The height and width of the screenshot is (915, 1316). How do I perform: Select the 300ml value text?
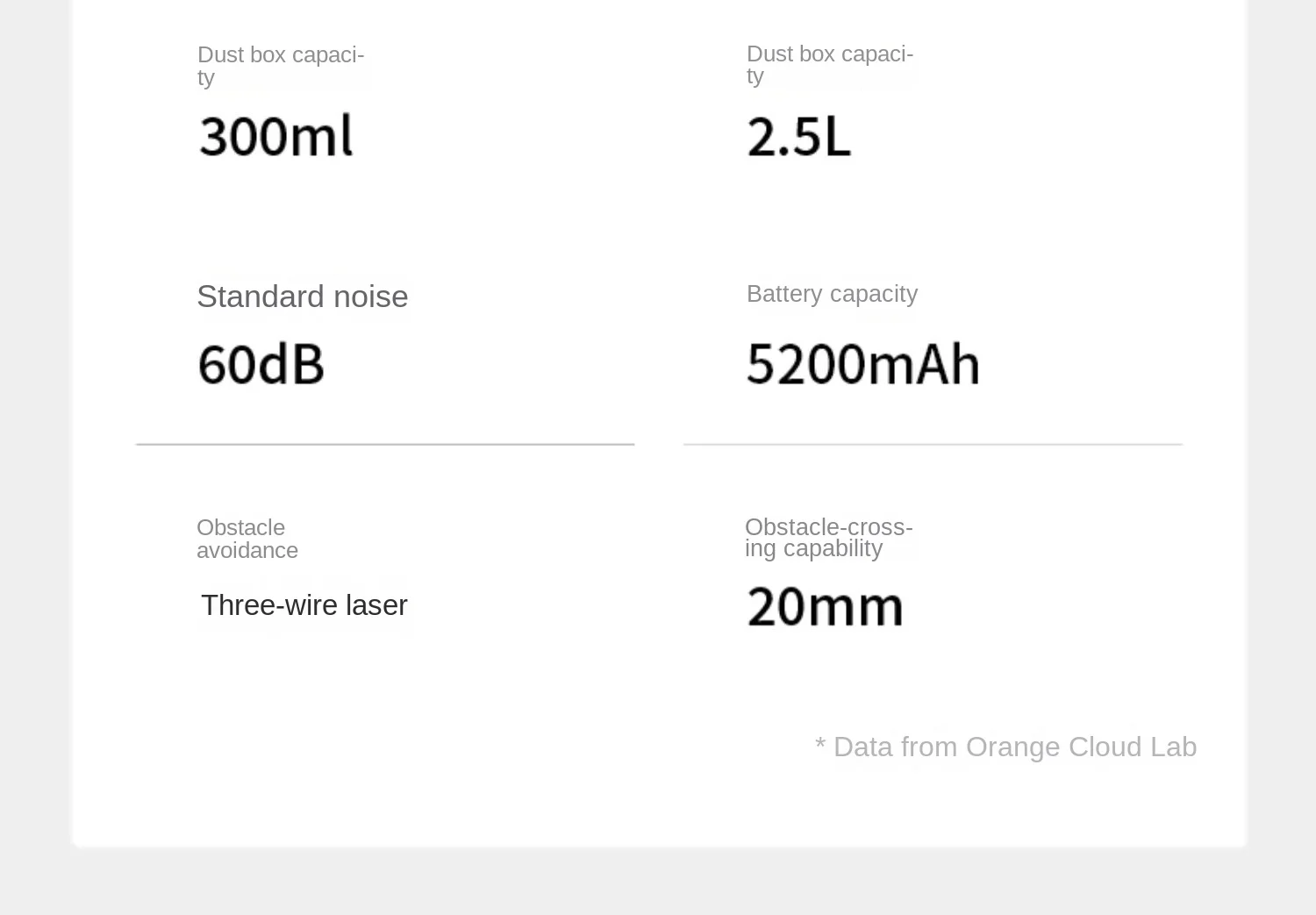click(275, 136)
